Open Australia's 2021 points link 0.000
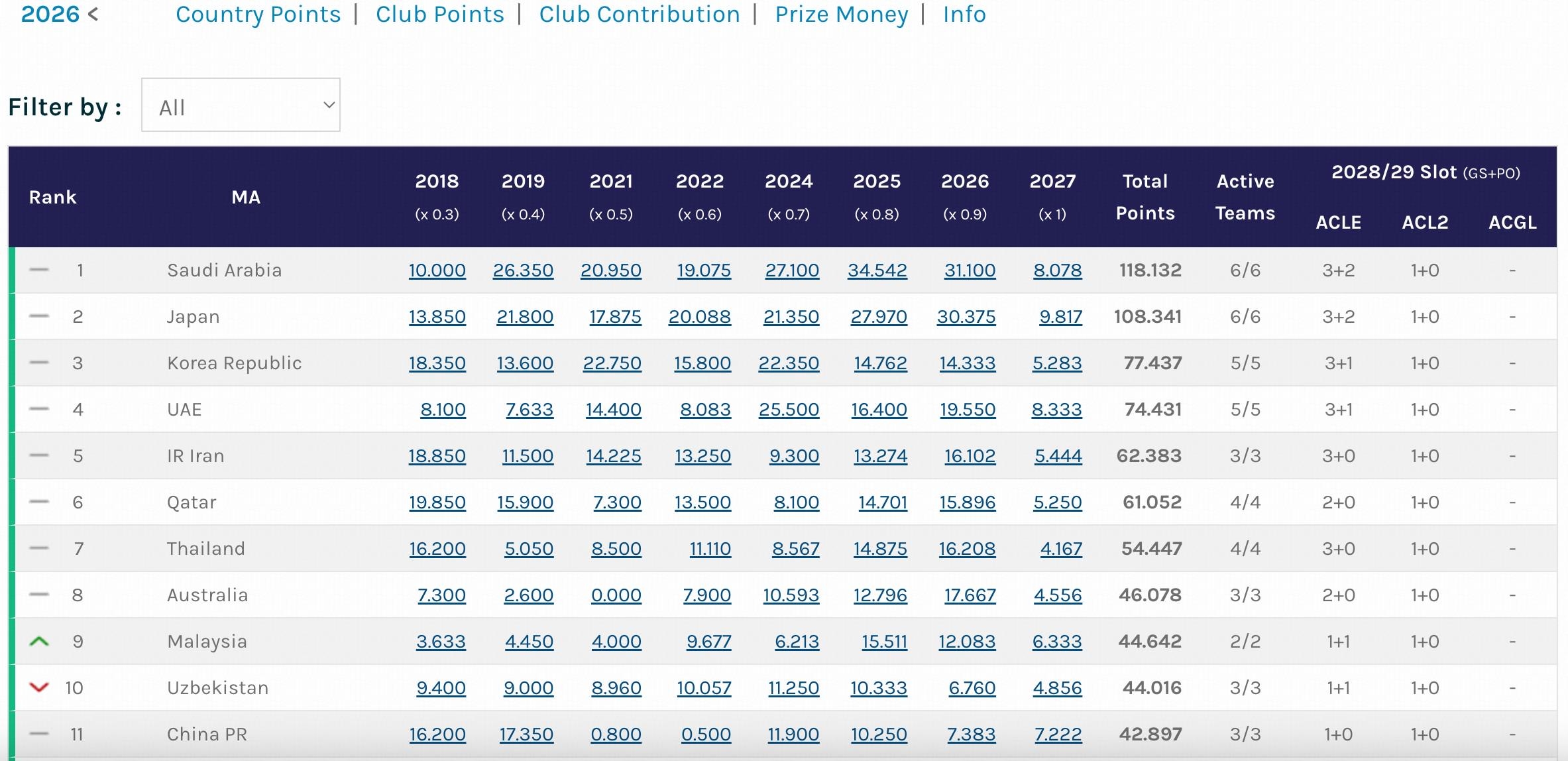 tap(616, 595)
